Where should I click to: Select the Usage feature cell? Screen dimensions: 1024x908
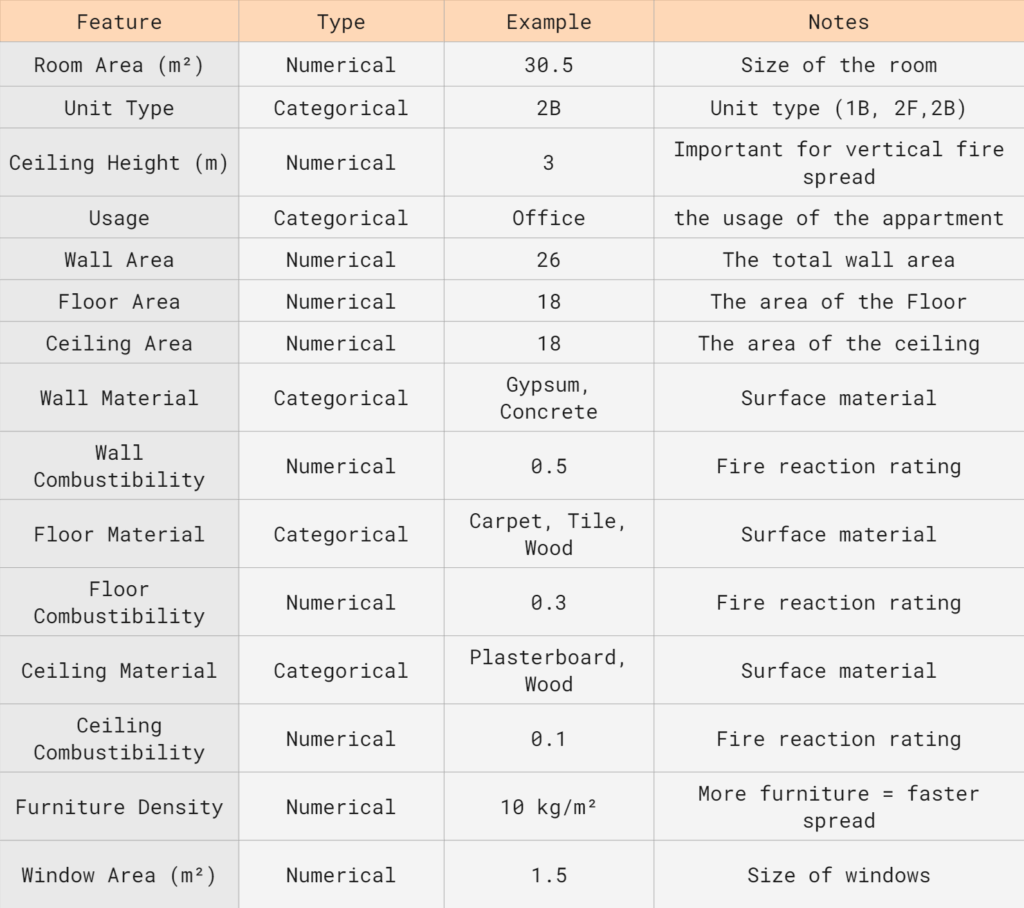119,218
